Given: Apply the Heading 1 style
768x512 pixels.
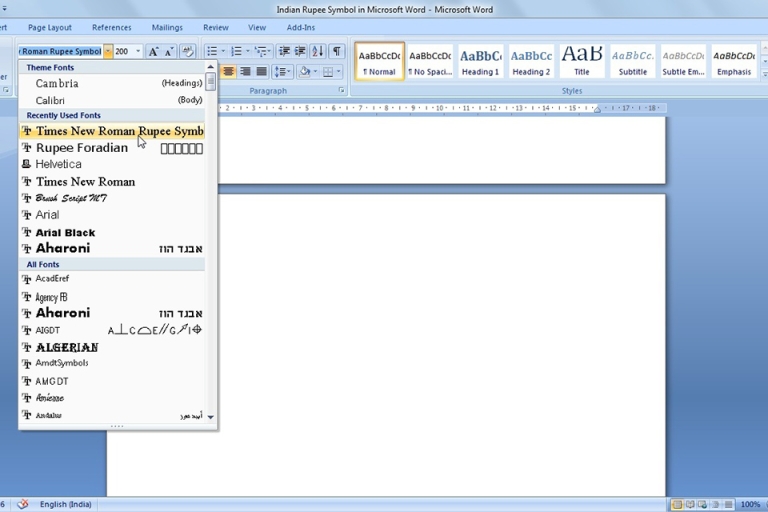Looking at the screenshot, I should (480, 61).
